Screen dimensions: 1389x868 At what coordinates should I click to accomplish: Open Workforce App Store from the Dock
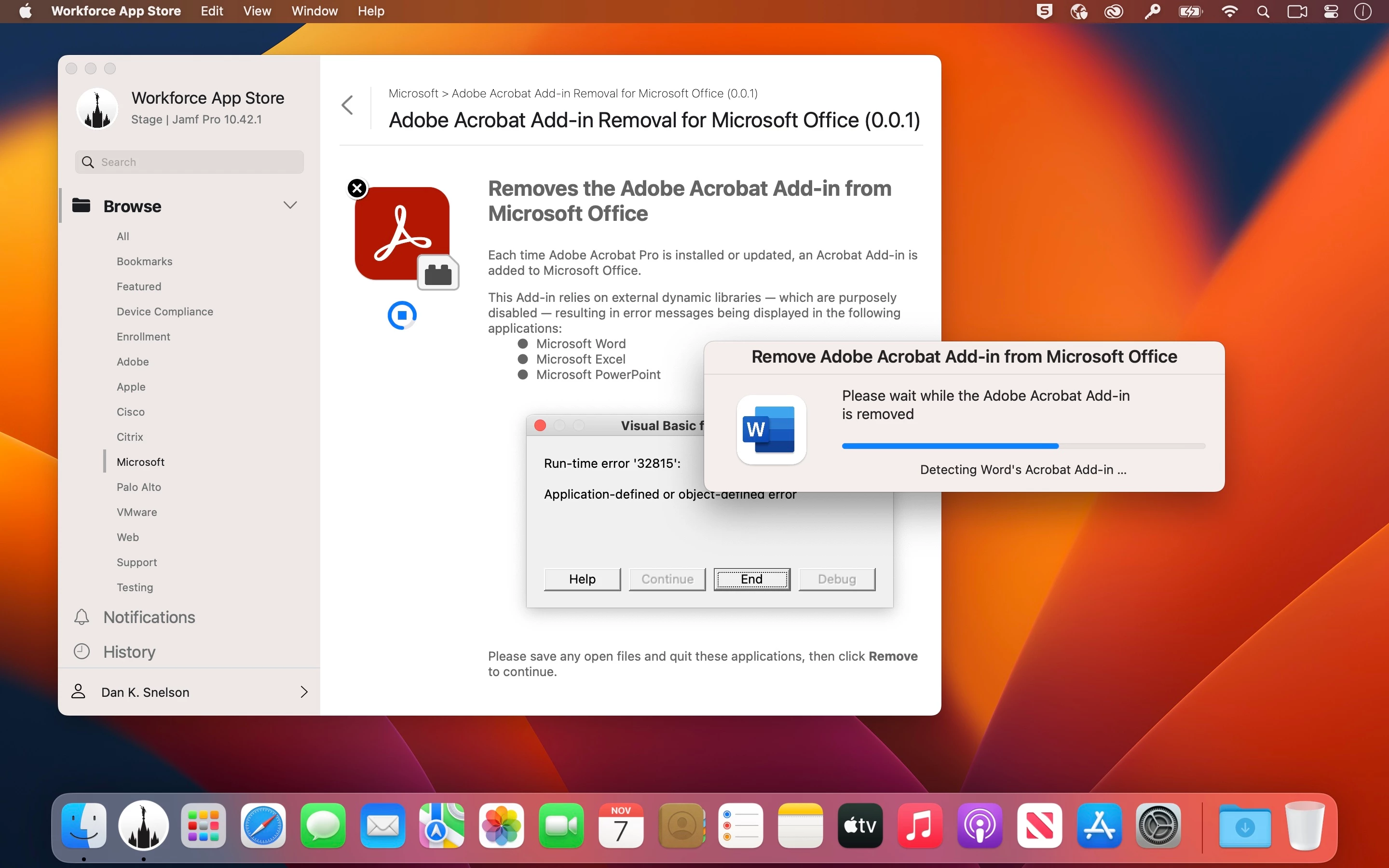pos(144,826)
